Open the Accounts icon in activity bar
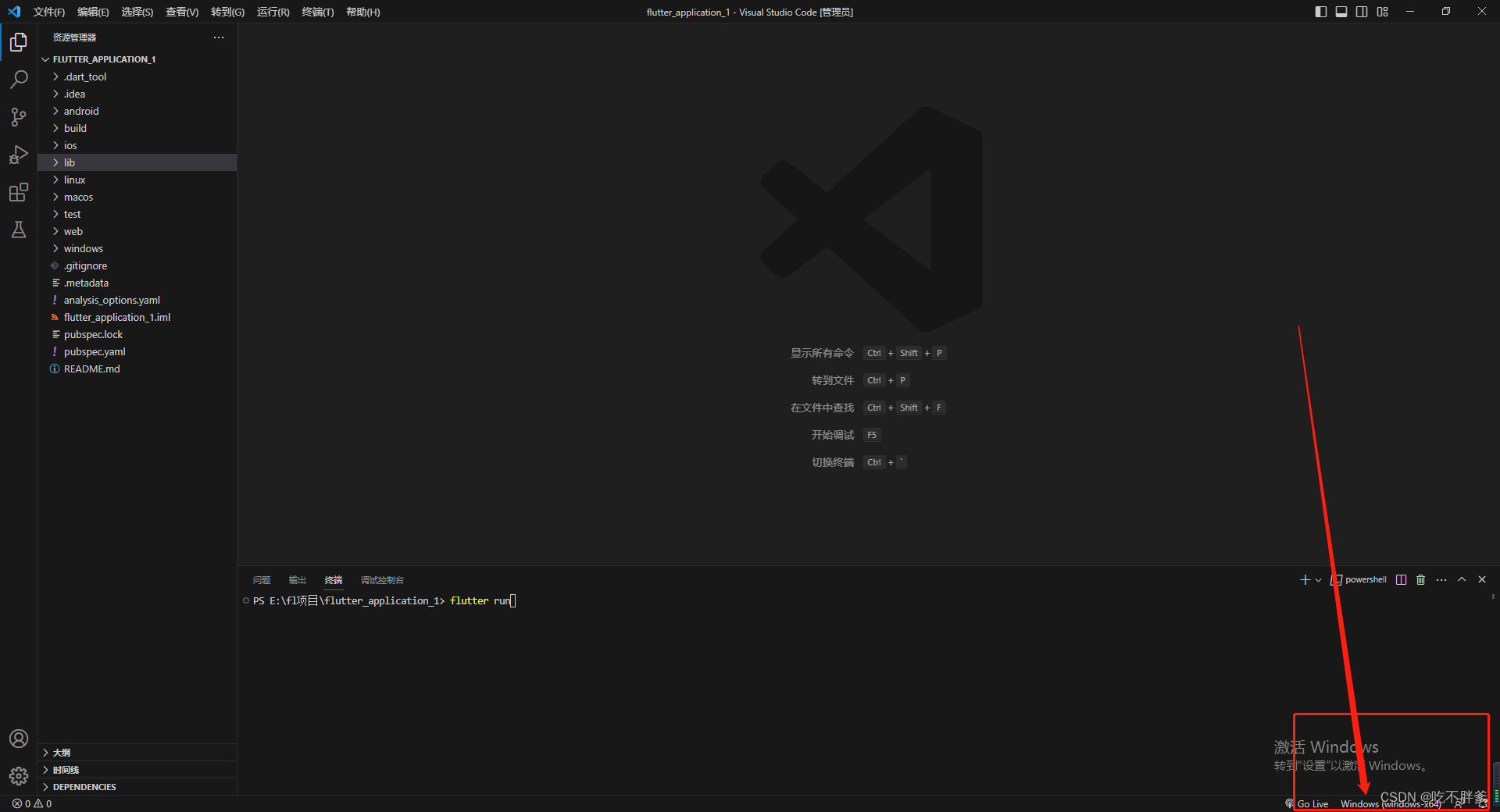This screenshot has width=1500, height=812. (x=19, y=739)
